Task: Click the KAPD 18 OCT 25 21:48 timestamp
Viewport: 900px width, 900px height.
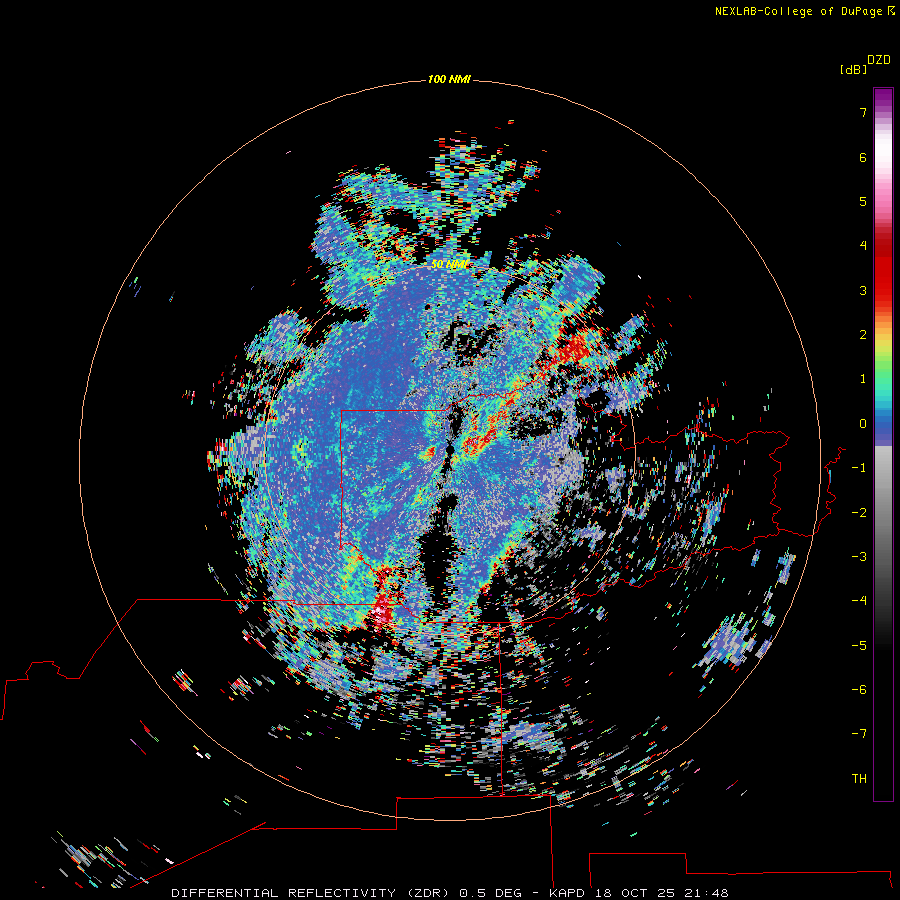Action: click(x=639, y=893)
